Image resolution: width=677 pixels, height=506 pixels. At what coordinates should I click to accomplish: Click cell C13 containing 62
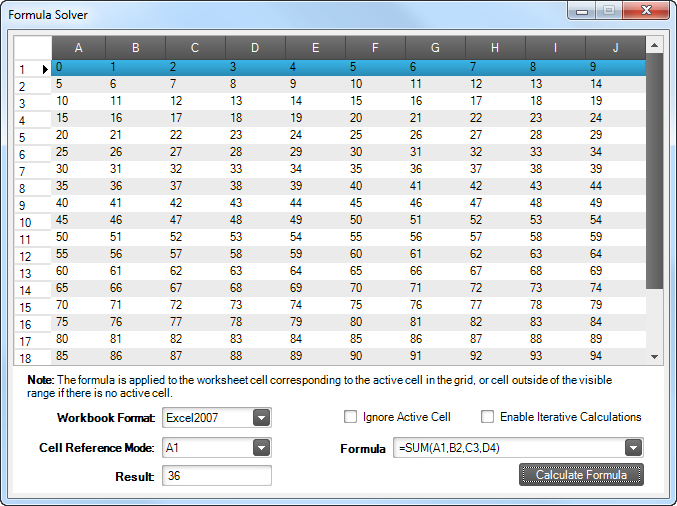[195, 271]
